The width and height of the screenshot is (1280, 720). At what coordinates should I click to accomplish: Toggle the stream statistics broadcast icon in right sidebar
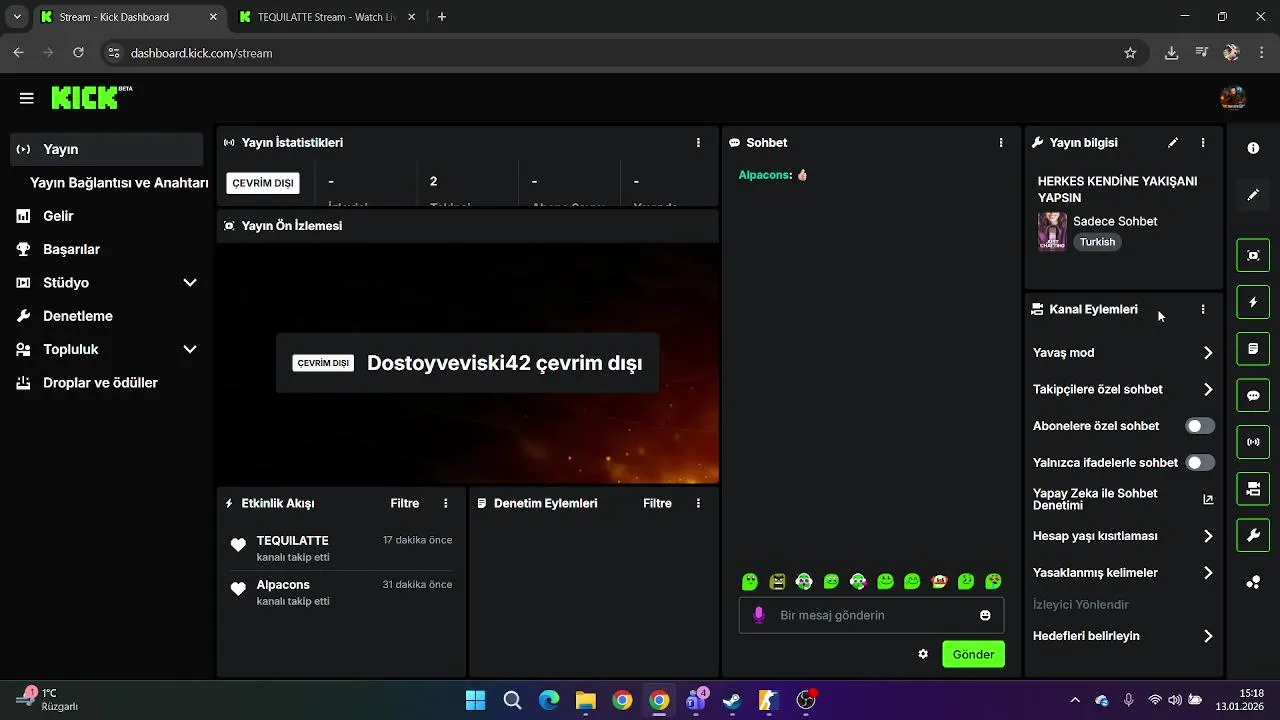click(x=1253, y=442)
